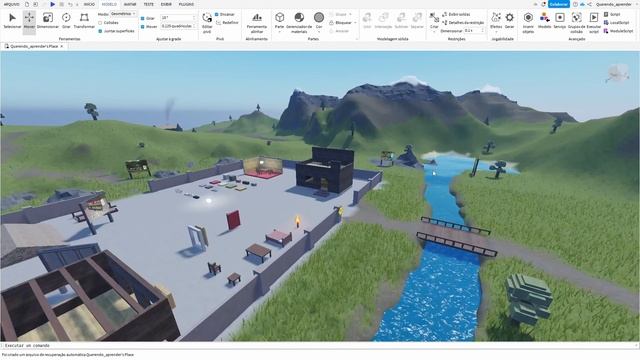Image resolution: width=640 pixels, height=360 pixels.
Task: Click Exibir soldas button
Action: [456, 14]
